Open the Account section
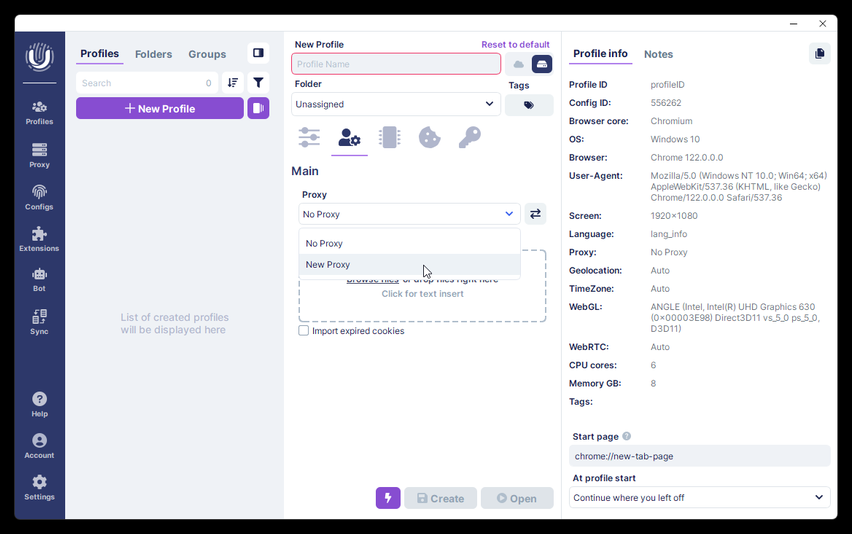The width and height of the screenshot is (852, 534). (39, 447)
